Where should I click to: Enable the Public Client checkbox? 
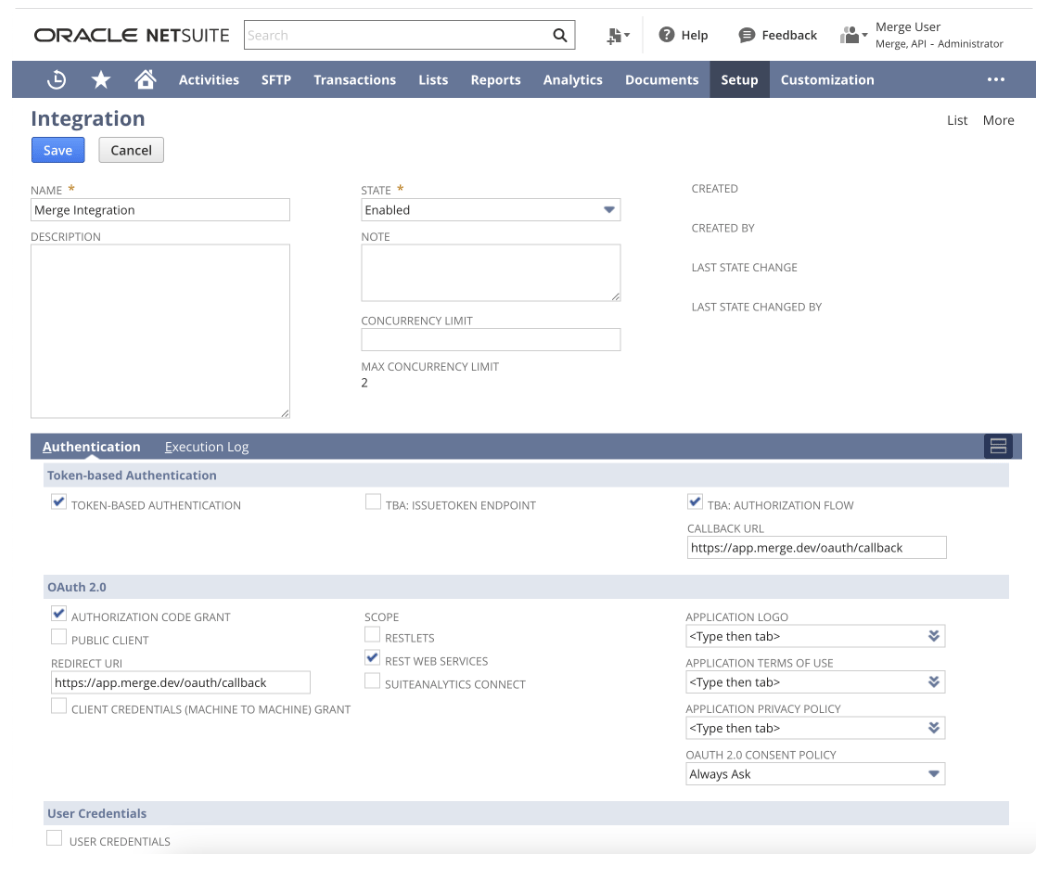pyautogui.click(x=59, y=637)
